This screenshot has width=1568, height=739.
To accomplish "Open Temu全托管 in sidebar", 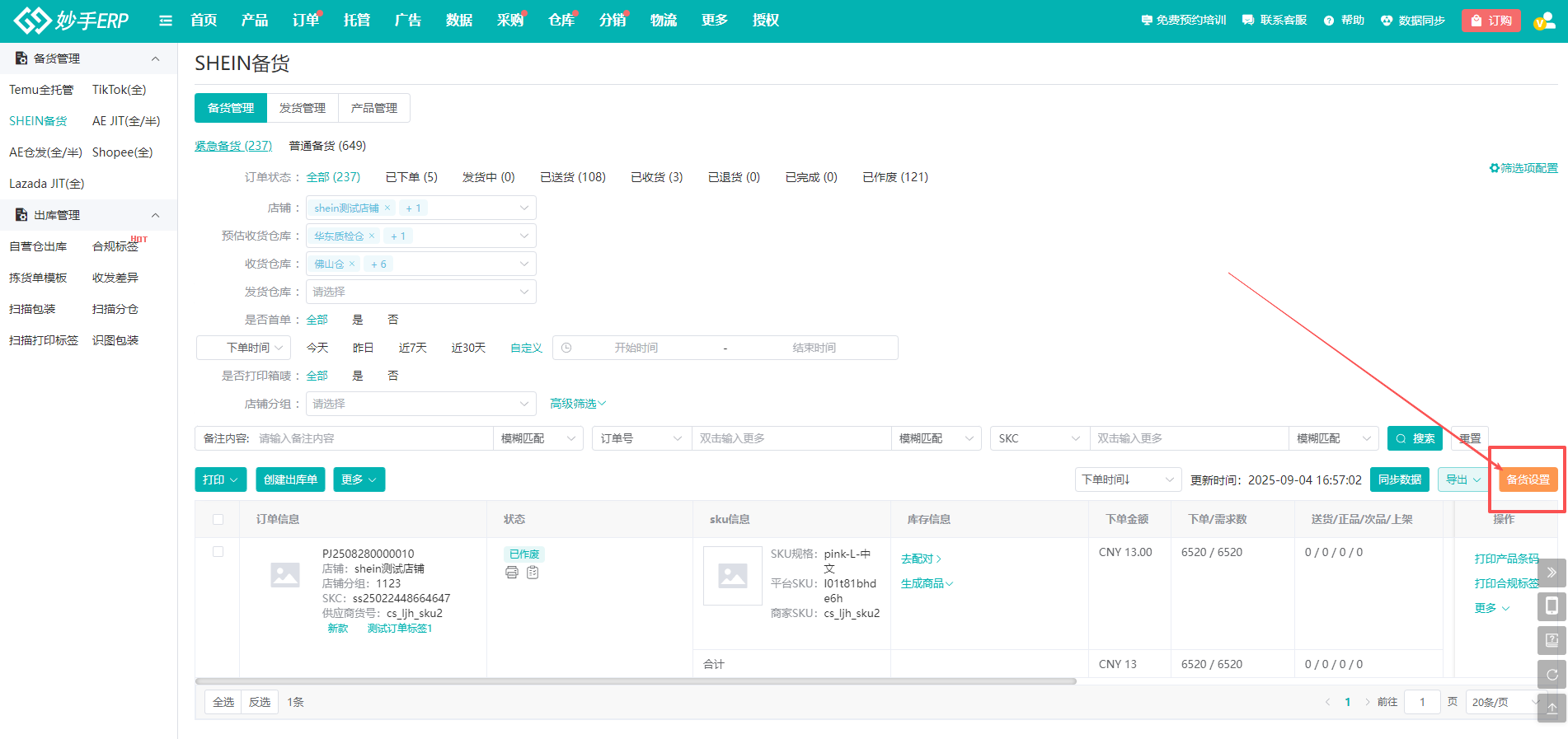I will (41, 90).
